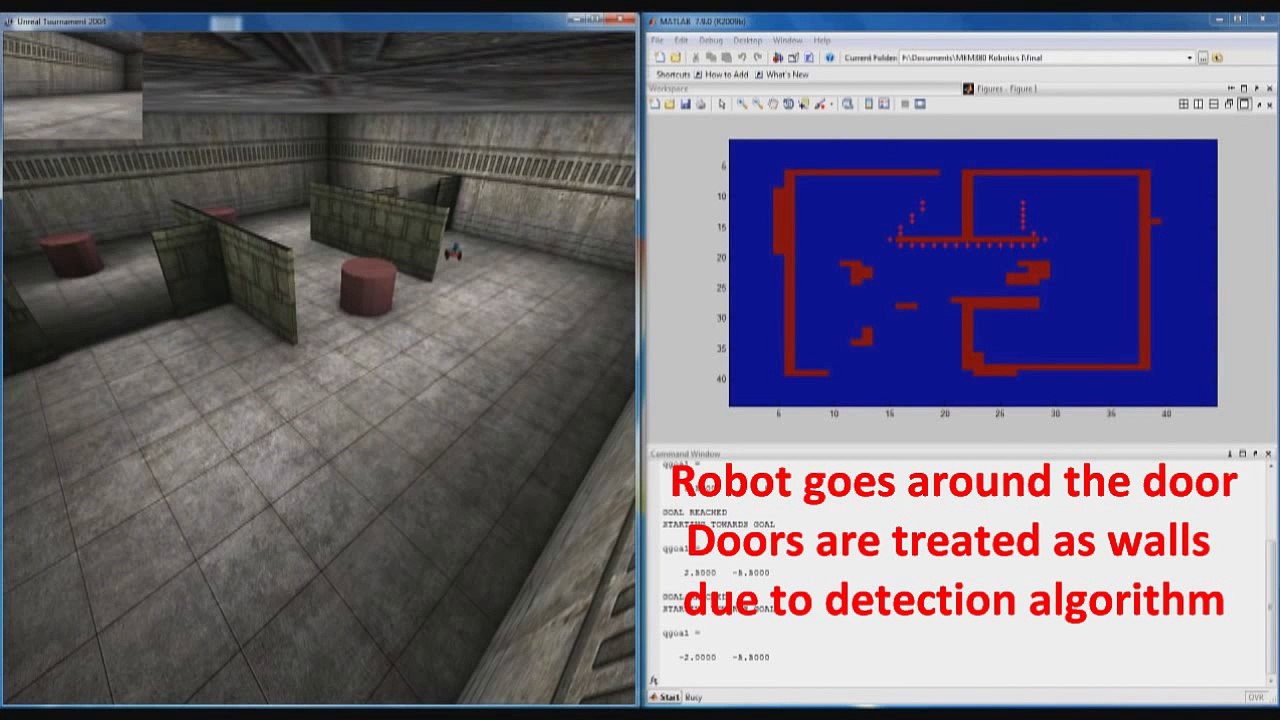Click the OVR indicator in status bar
Image resolution: width=1280 pixels, height=720 pixels.
click(x=1257, y=697)
